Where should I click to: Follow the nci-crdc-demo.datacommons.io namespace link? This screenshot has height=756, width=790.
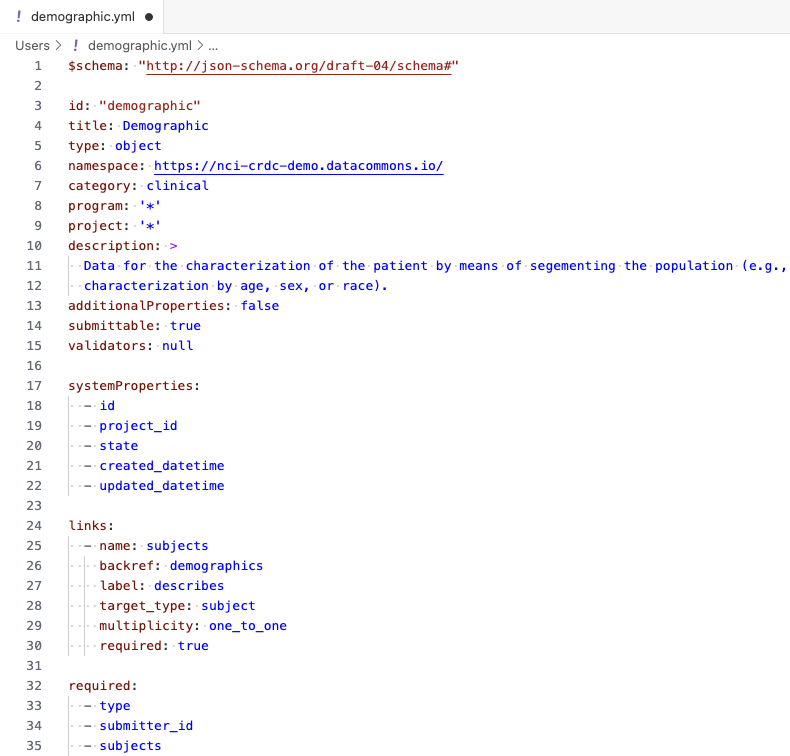(298, 166)
